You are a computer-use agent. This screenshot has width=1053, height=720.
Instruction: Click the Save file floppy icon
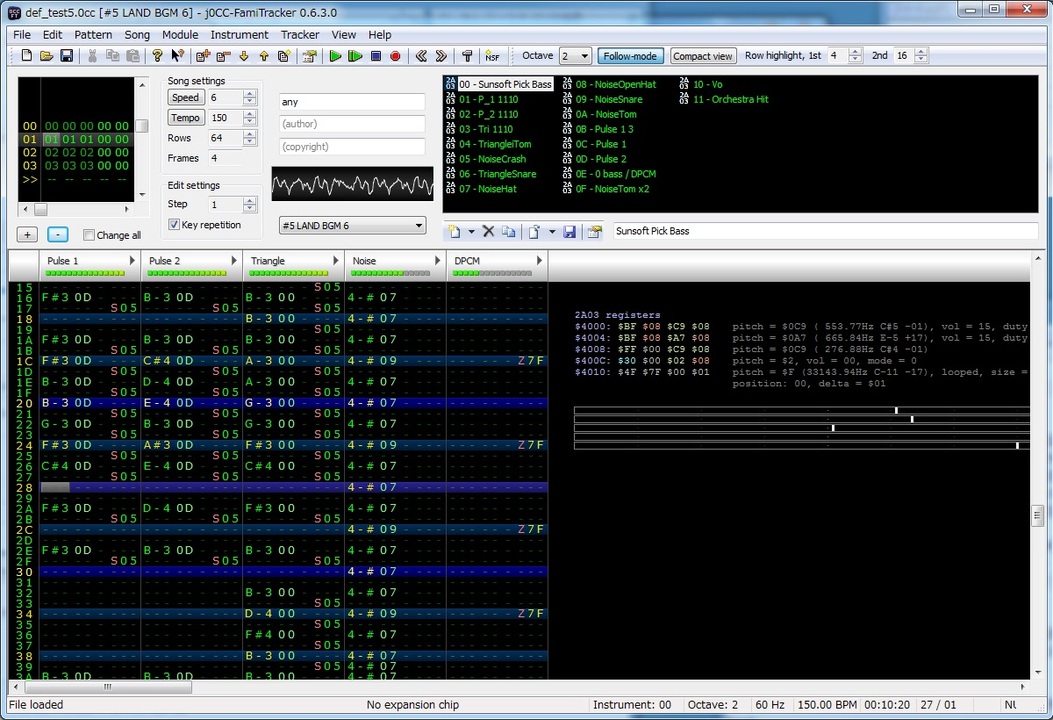coord(66,56)
